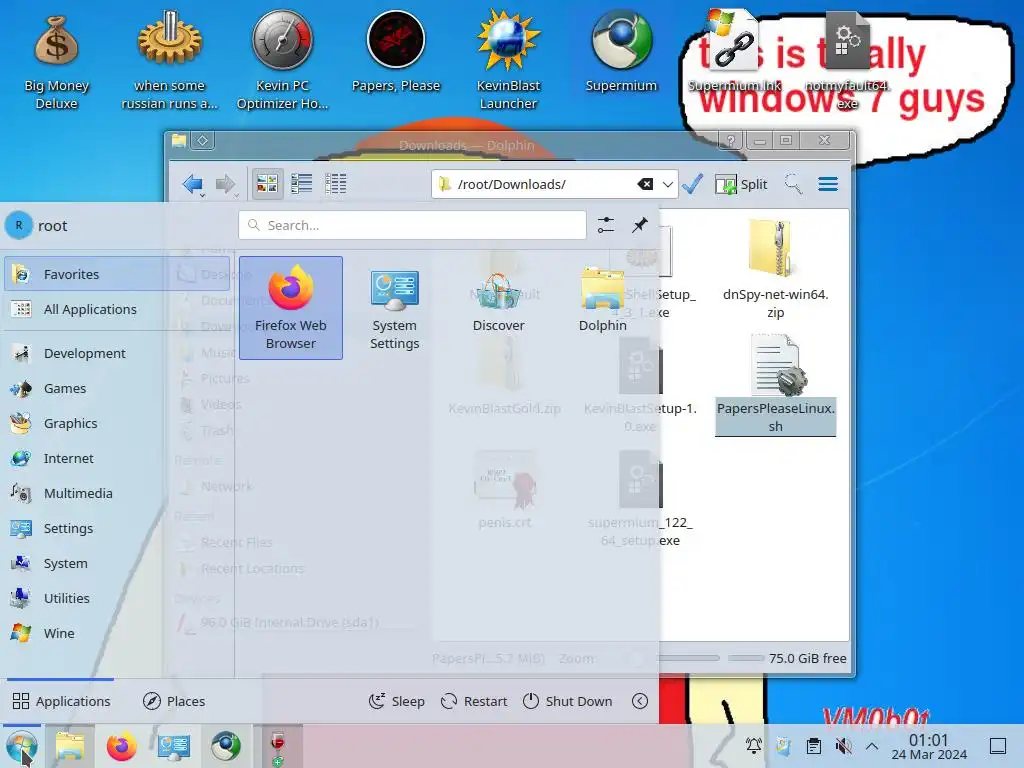
Task: Open Supermium from taskbar
Action: coord(226,746)
